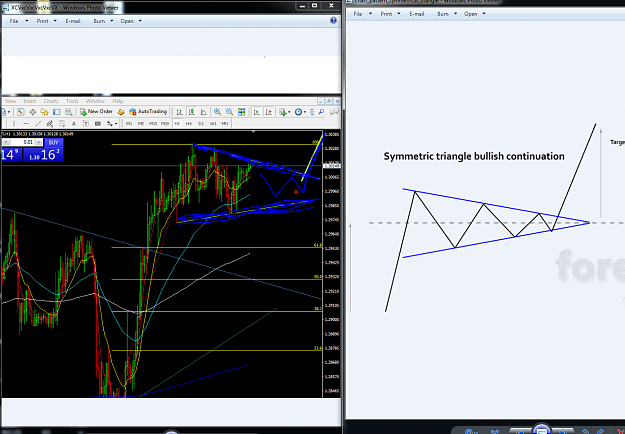Select the vertical line drawing tool
Screen dimensions: 625x434
14,124
